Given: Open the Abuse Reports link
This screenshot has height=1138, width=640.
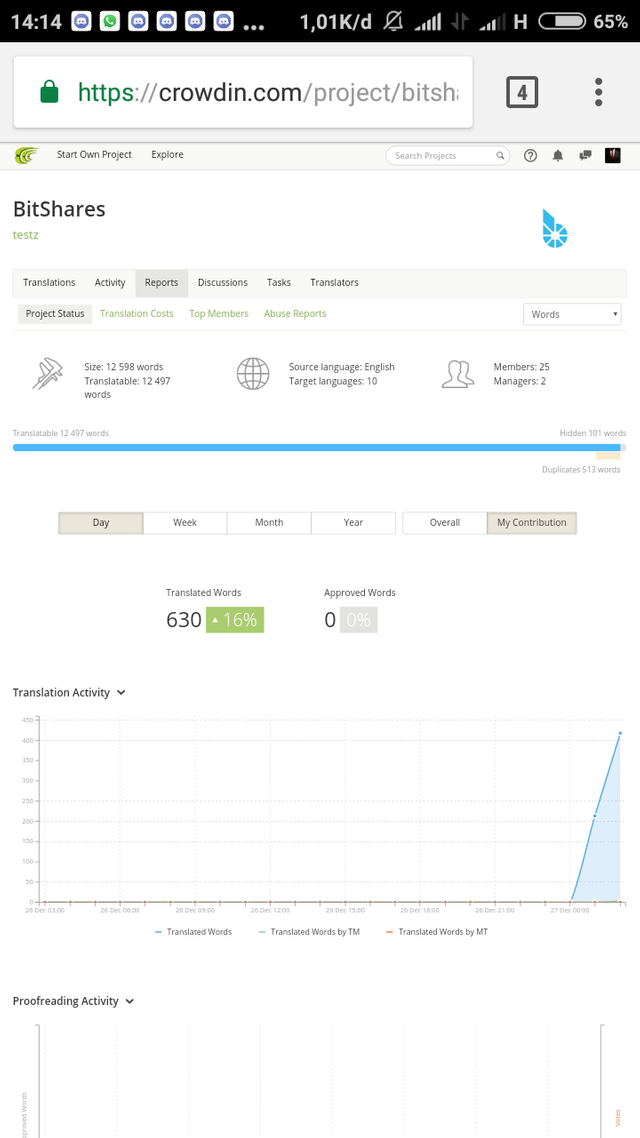Looking at the screenshot, I should 295,314.
